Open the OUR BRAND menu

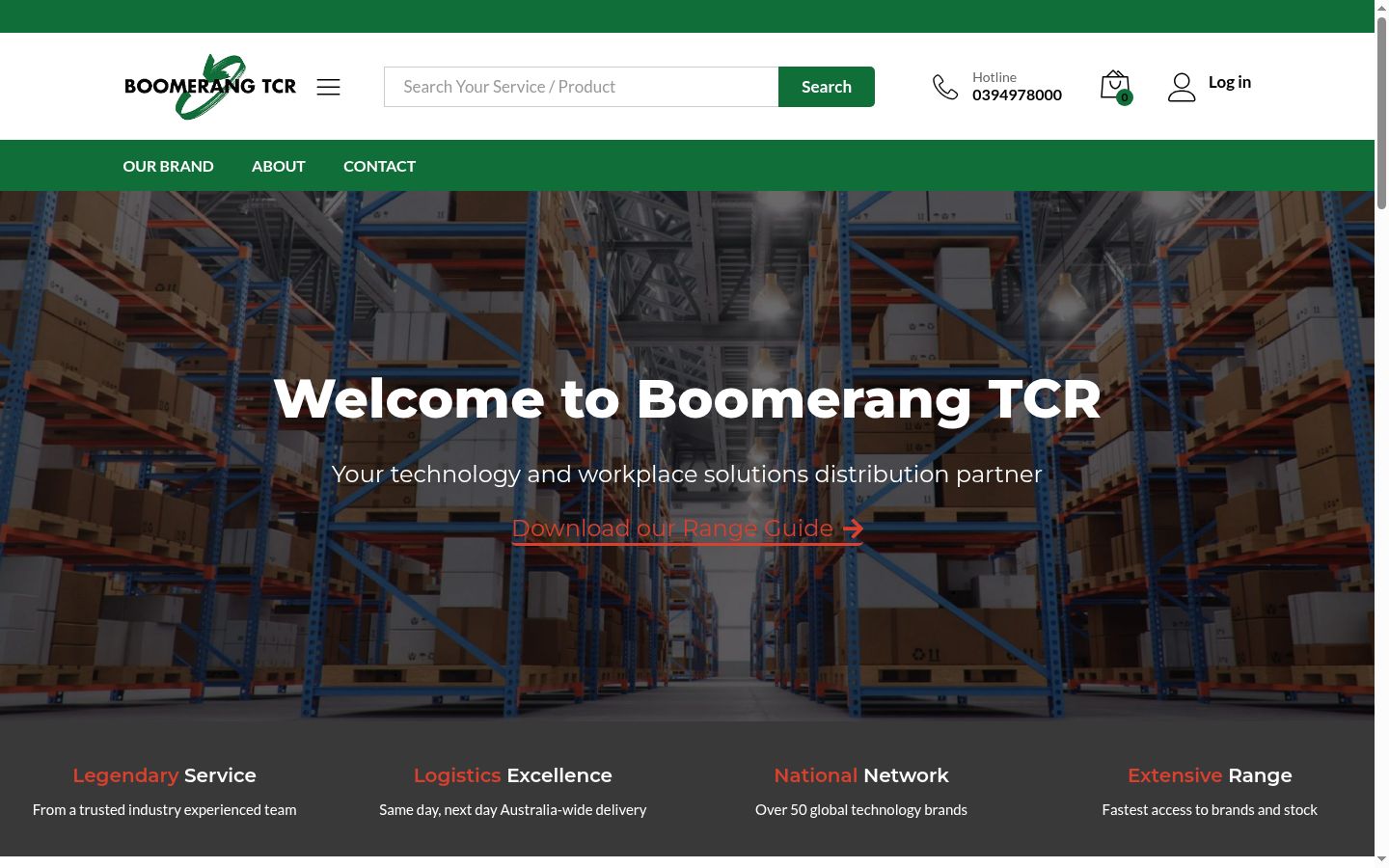[x=168, y=166]
